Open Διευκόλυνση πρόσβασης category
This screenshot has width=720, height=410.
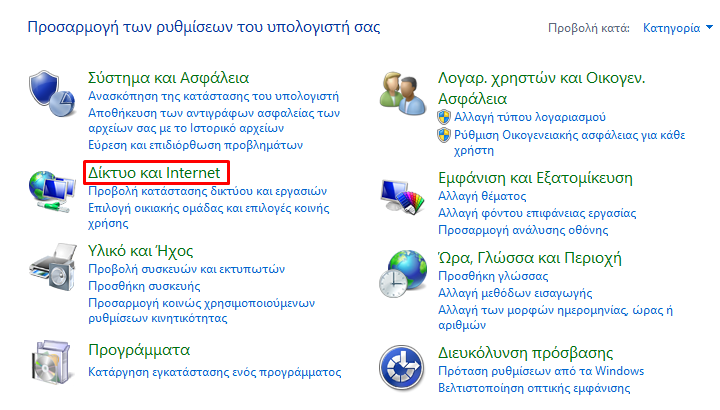point(525,353)
